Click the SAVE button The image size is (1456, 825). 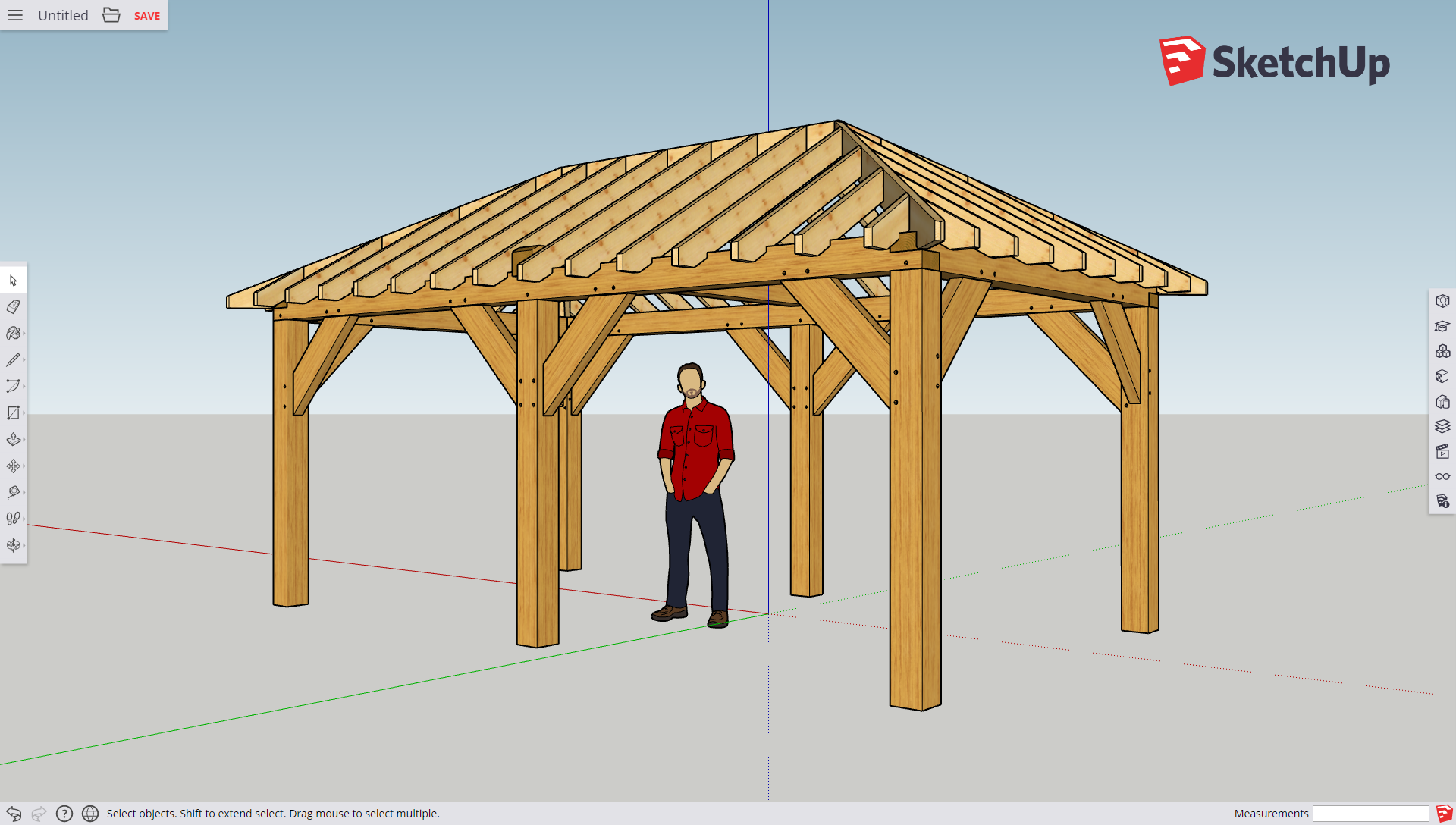pyautogui.click(x=147, y=16)
